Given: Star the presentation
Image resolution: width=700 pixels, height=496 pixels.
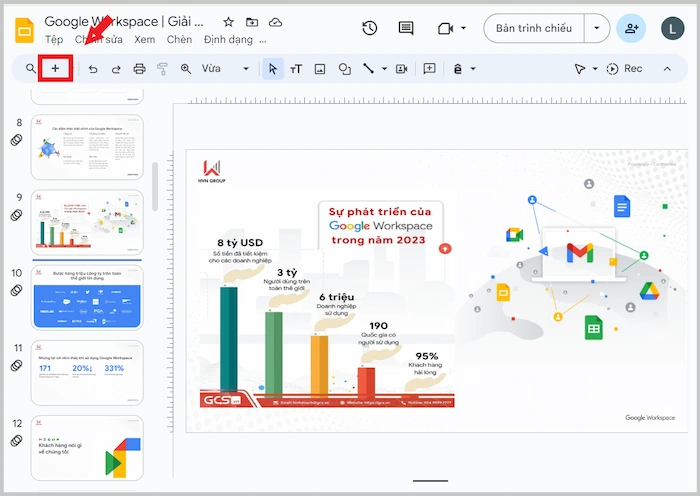Looking at the screenshot, I should pos(229,22).
